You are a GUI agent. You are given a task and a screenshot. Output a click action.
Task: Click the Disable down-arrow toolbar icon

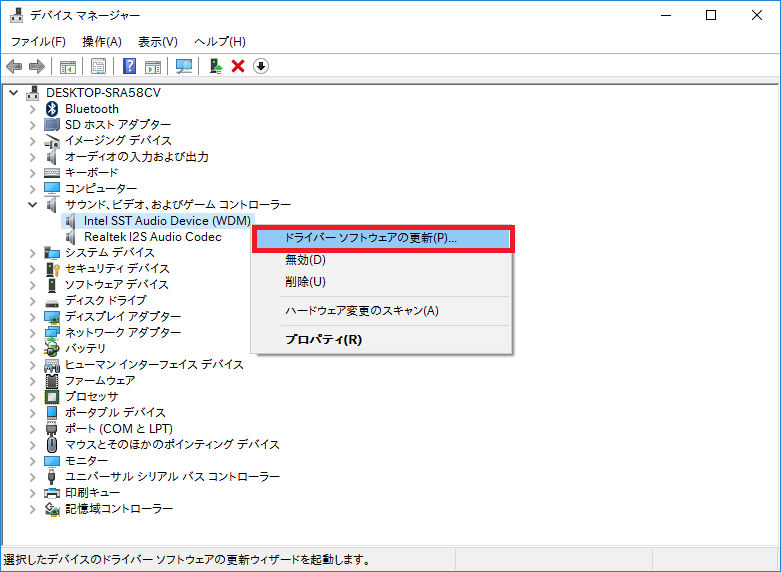[261, 66]
